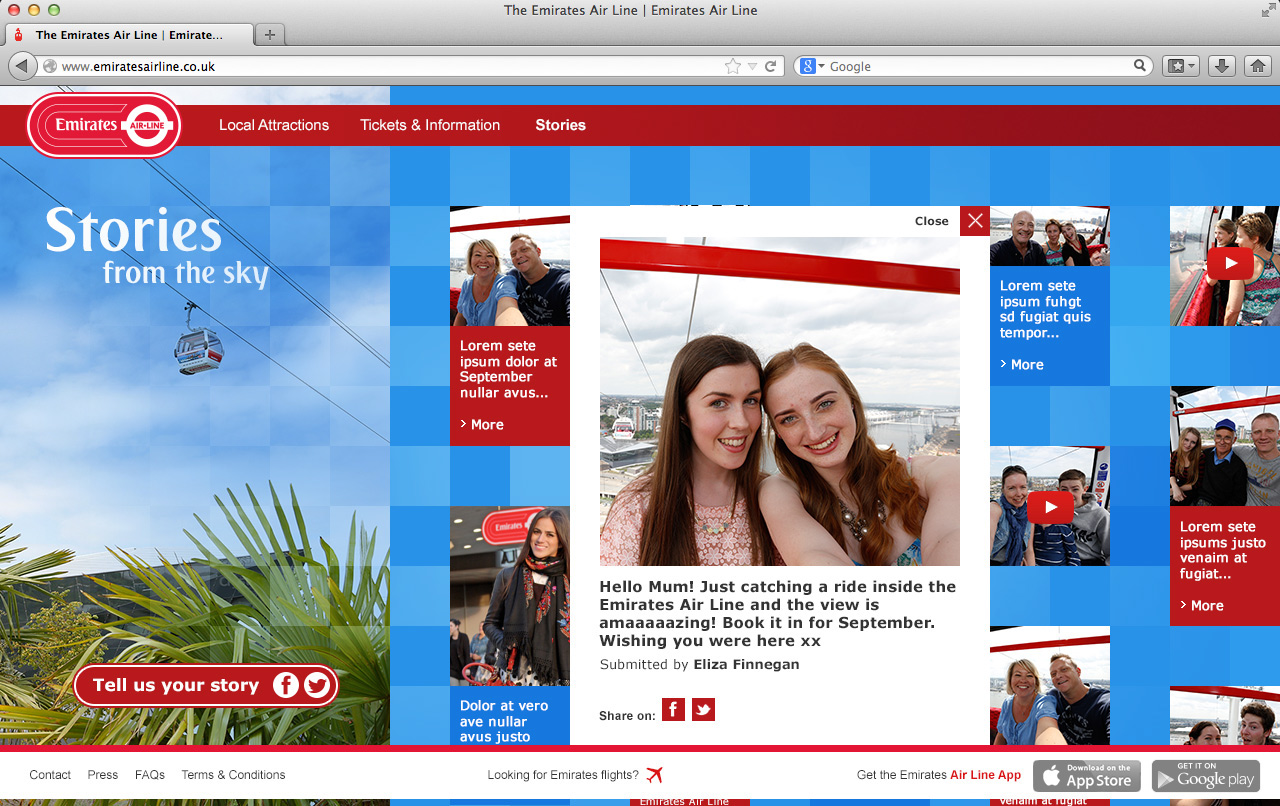Open the bookmarks toolbar button
Screen dimensions: 1280x806
click(x=1181, y=66)
